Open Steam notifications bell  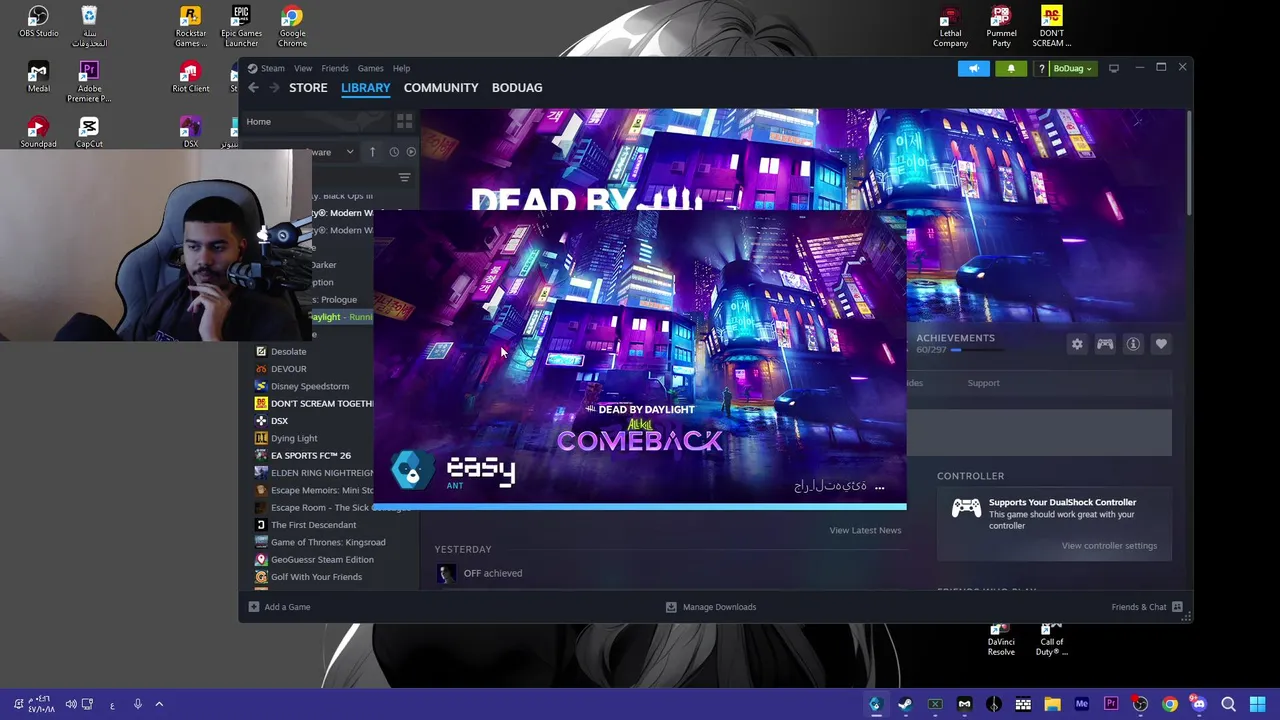click(x=1011, y=68)
